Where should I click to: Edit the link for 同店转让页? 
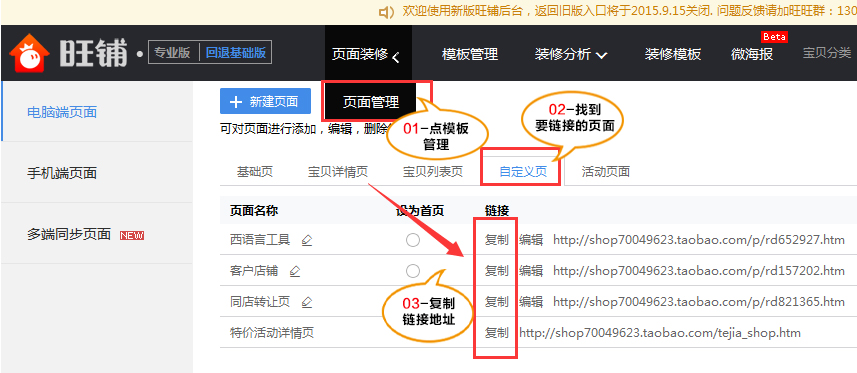[x=531, y=302]
